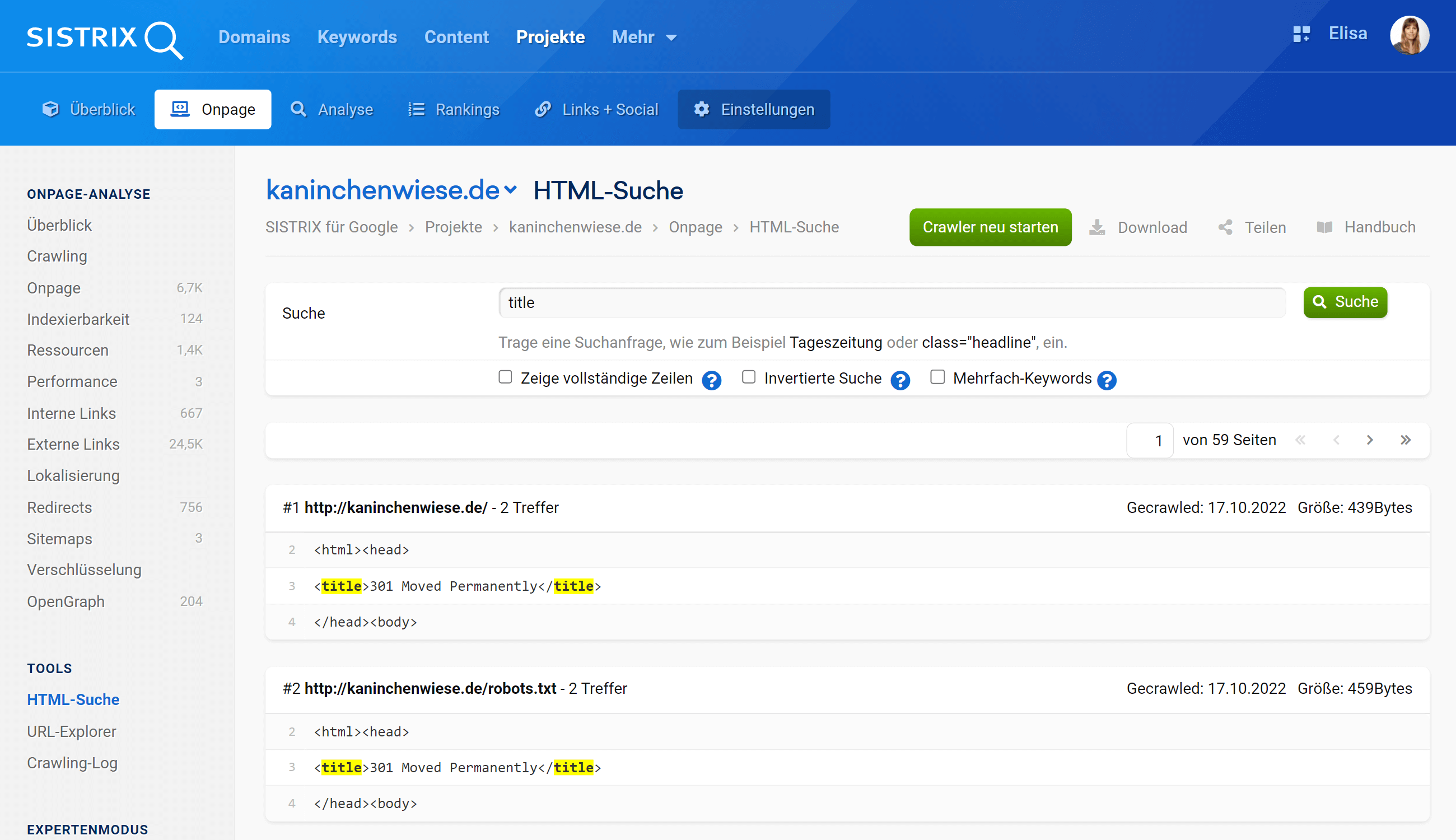Click the Teilen share icon
The image size is (1456, 840).
click(x=1225, y=227)
